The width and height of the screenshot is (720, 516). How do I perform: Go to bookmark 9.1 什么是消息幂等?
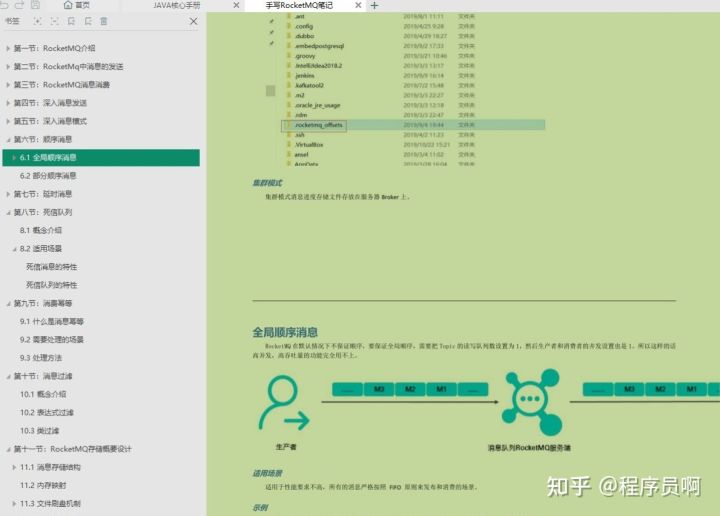51,321
